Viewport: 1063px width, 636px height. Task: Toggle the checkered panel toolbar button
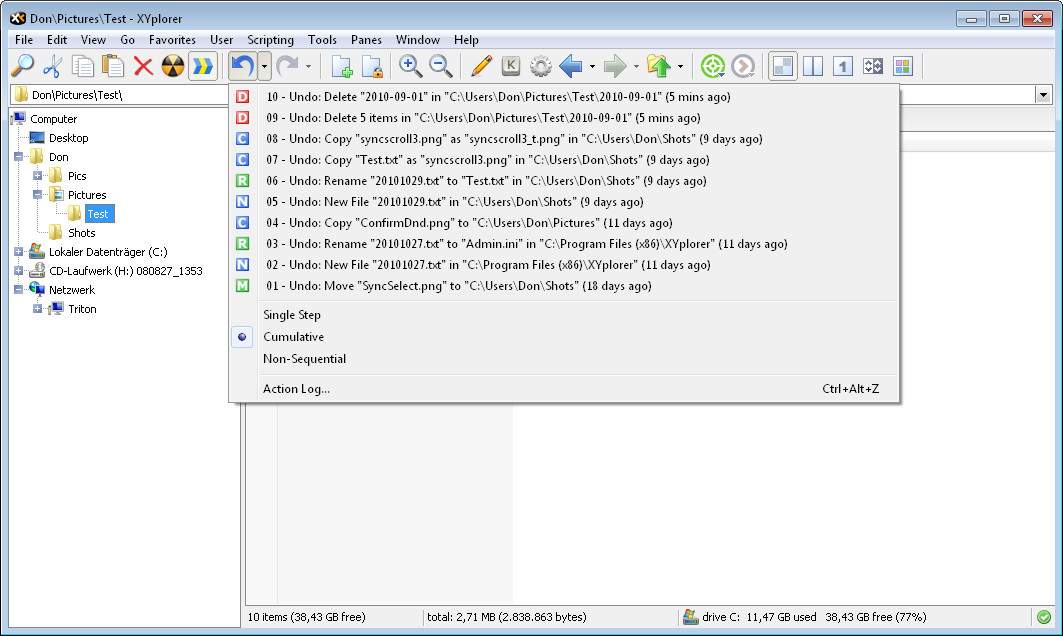click(783, 66)
